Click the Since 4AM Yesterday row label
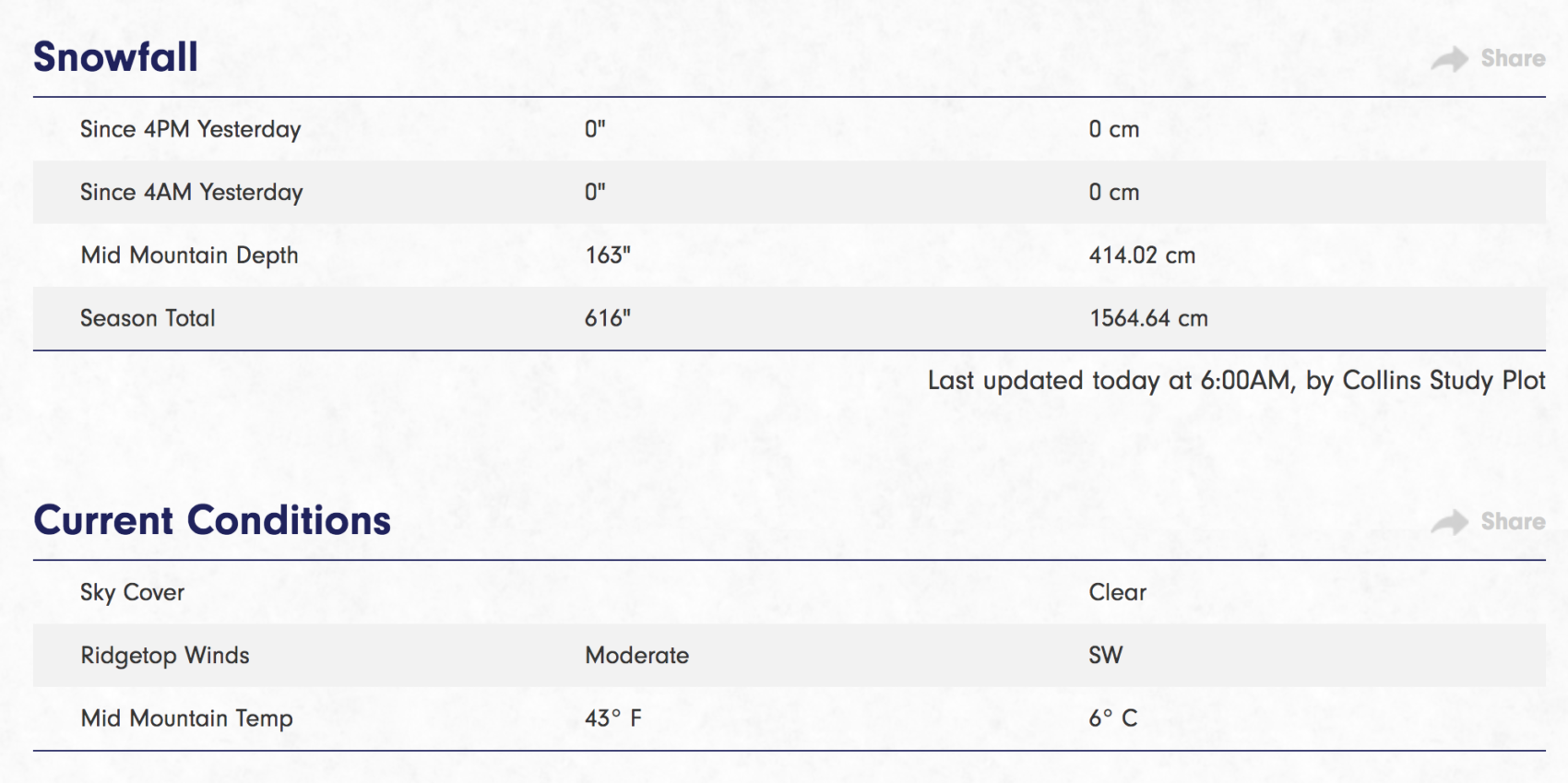Screen dimensions: 1568x783 [192, 192]
